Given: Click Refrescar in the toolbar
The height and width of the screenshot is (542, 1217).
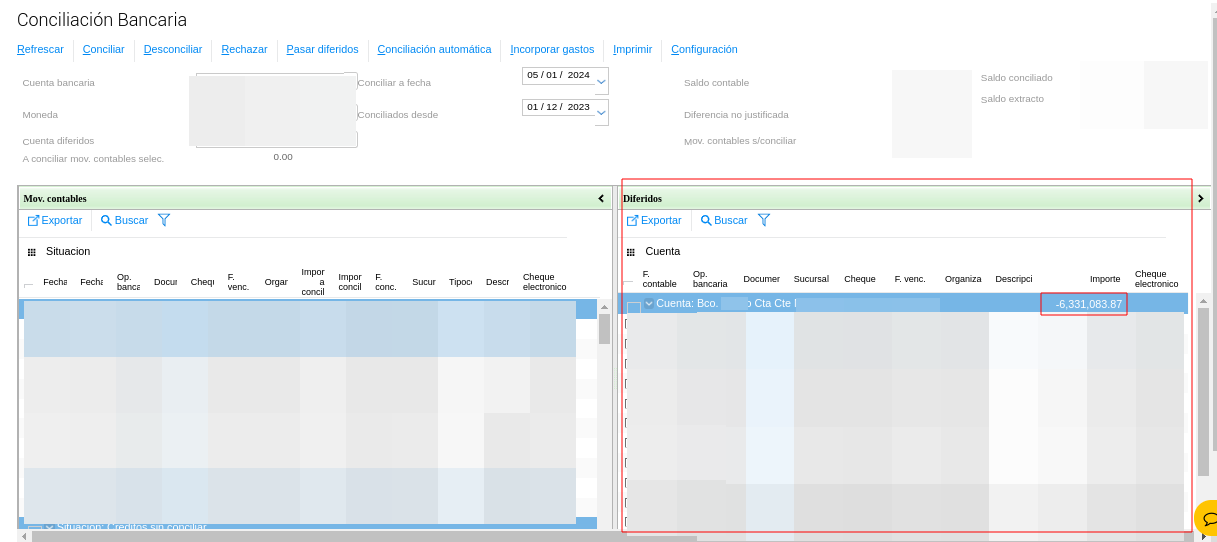Looking at the screenshot, I should point(40,49).
